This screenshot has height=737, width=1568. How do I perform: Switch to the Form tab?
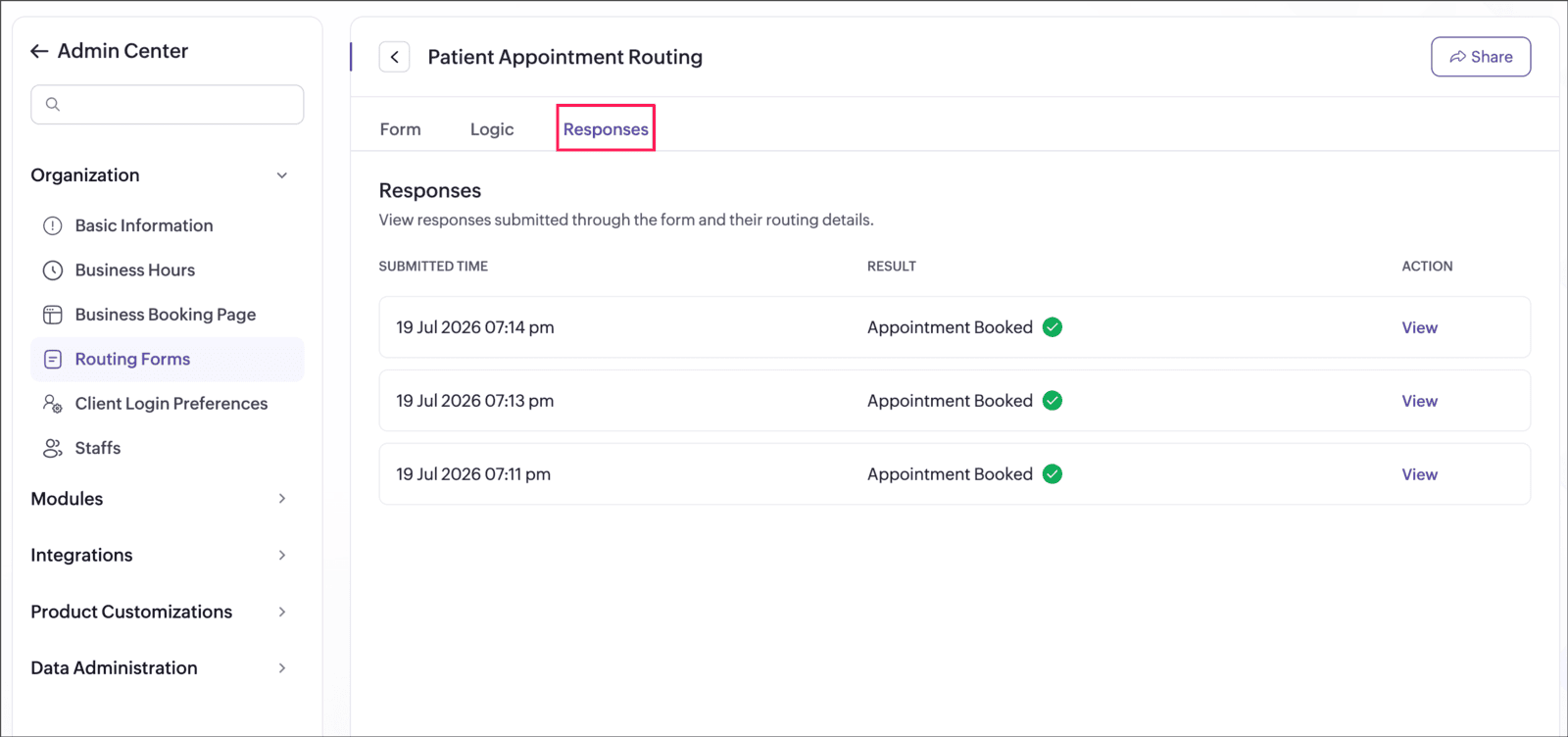point(401,129)
